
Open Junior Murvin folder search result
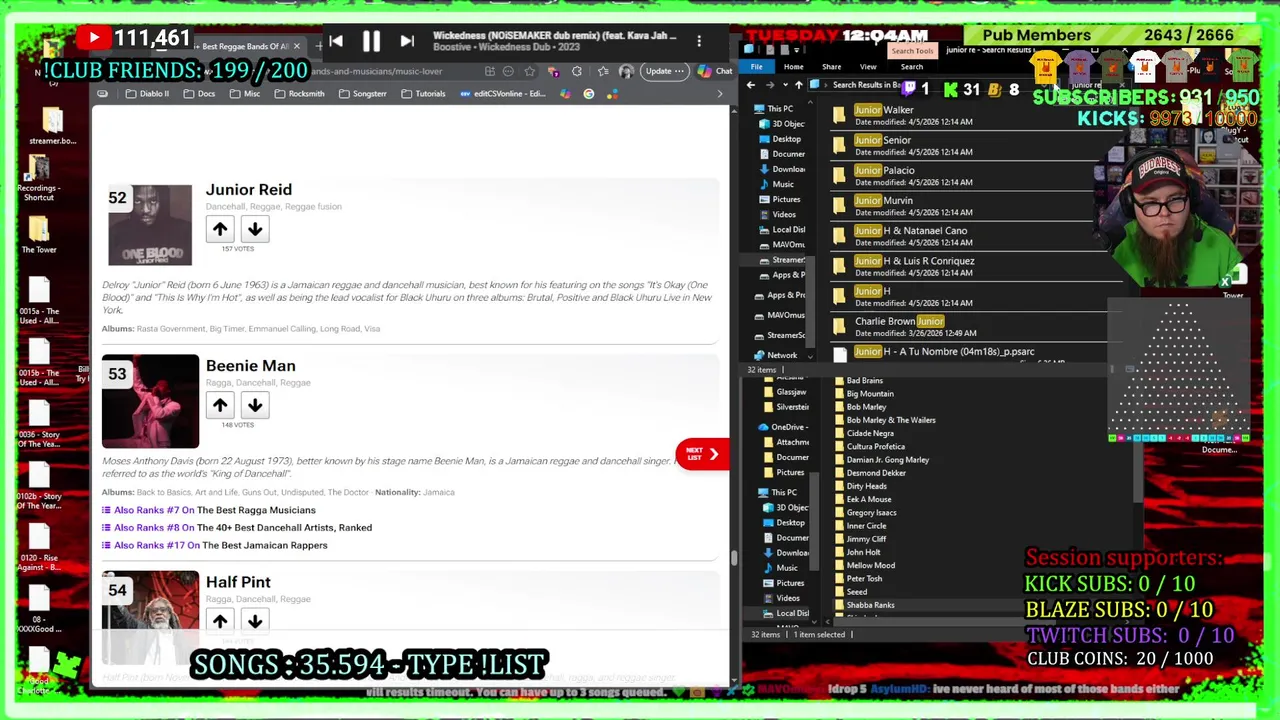pyautogui.click(x=964, y=206)
